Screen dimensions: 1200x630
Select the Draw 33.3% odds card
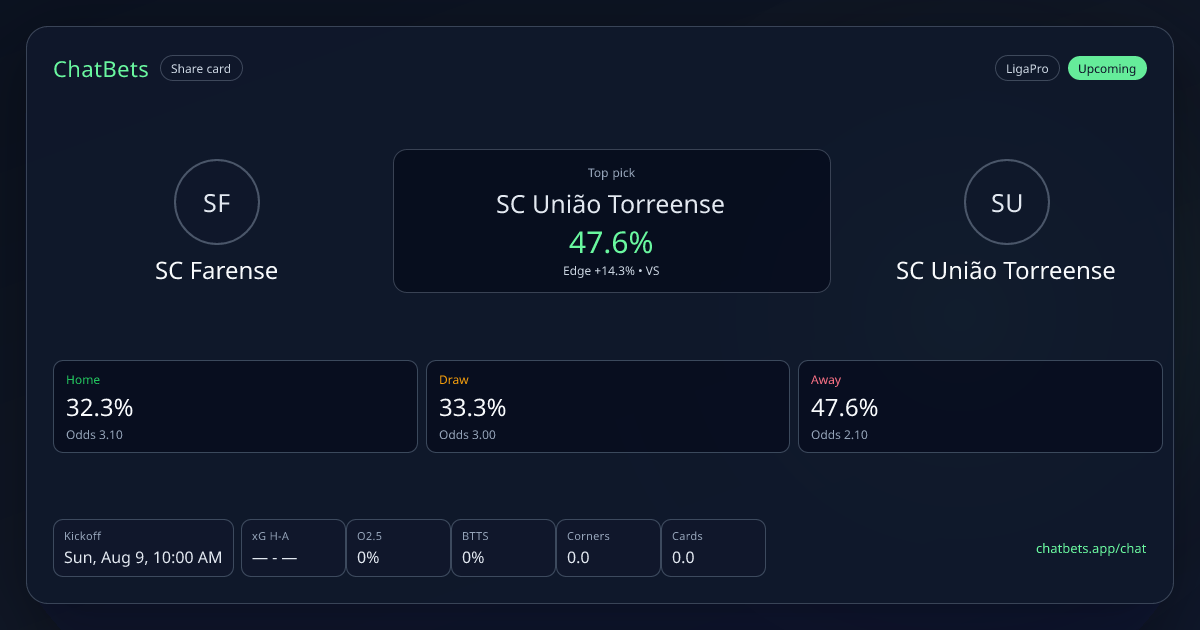608,407
